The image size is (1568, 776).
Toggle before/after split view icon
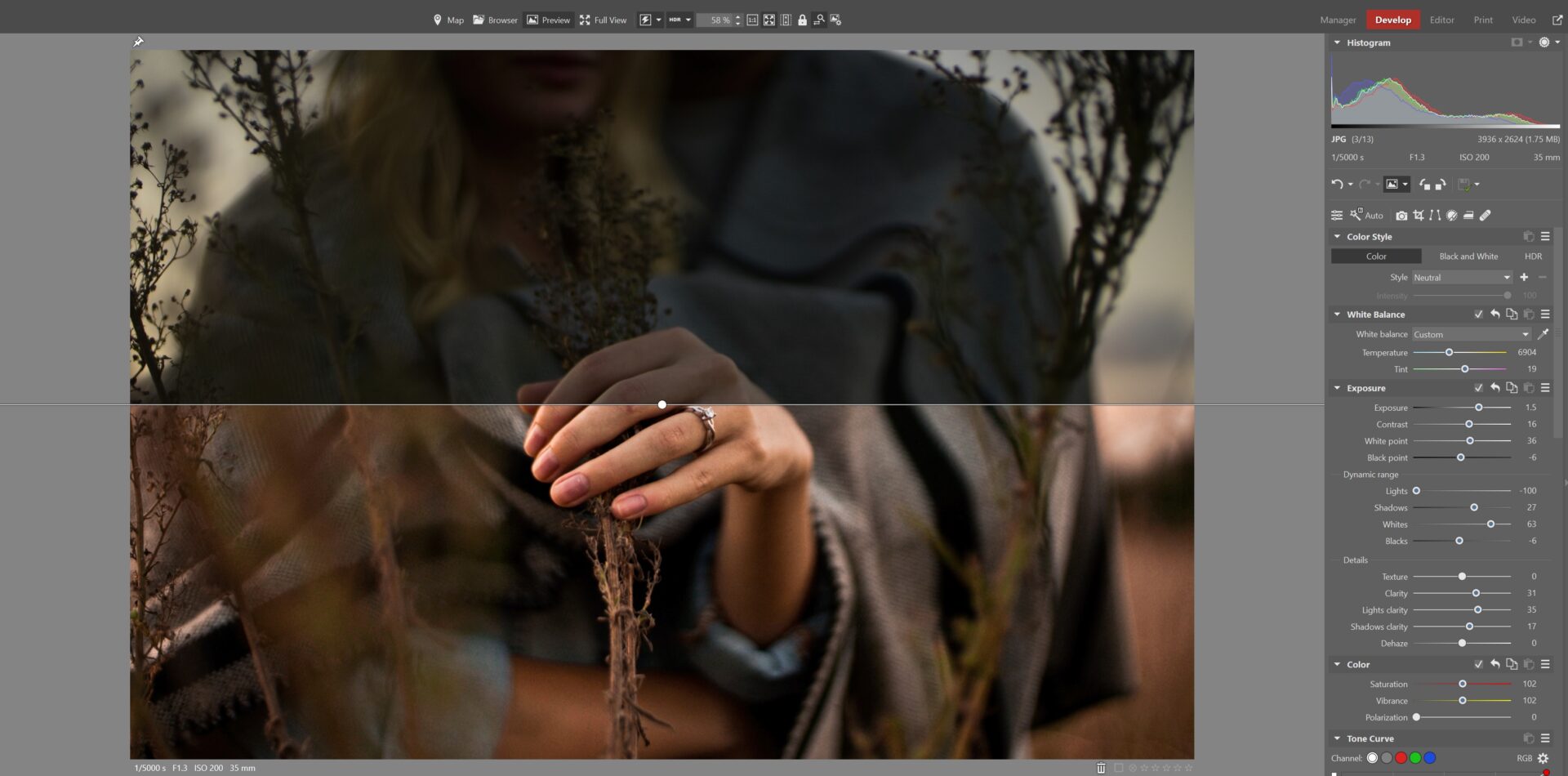[x=786, y=20]
